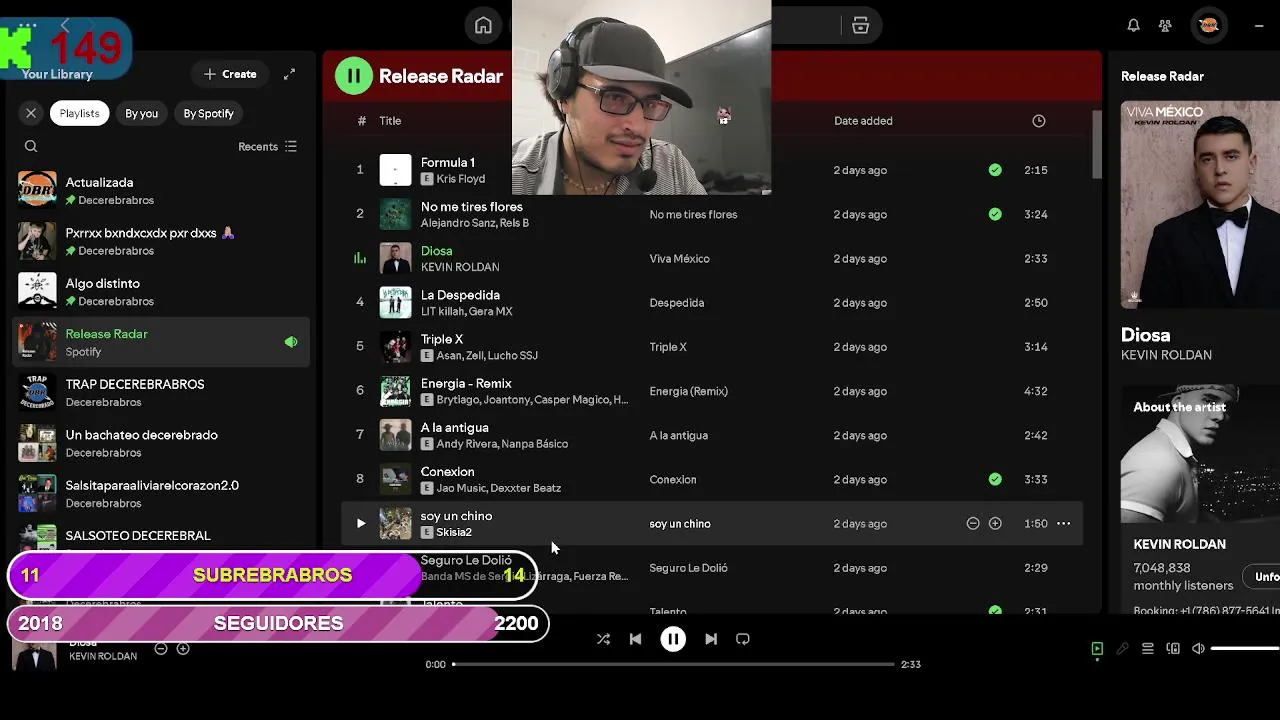Open the Actualizada playlist

(161, 190)
